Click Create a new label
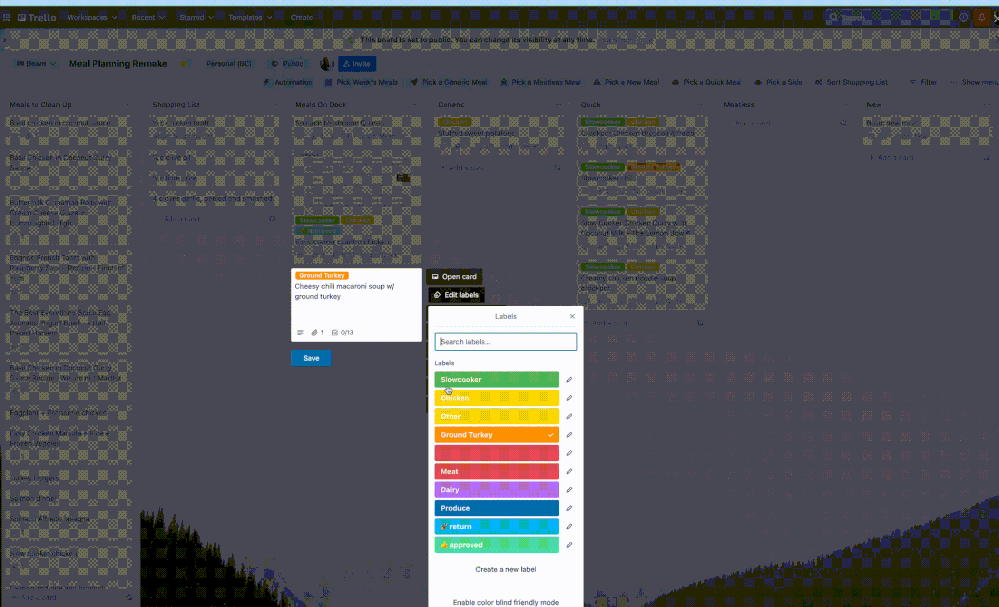 pos(505,569)
